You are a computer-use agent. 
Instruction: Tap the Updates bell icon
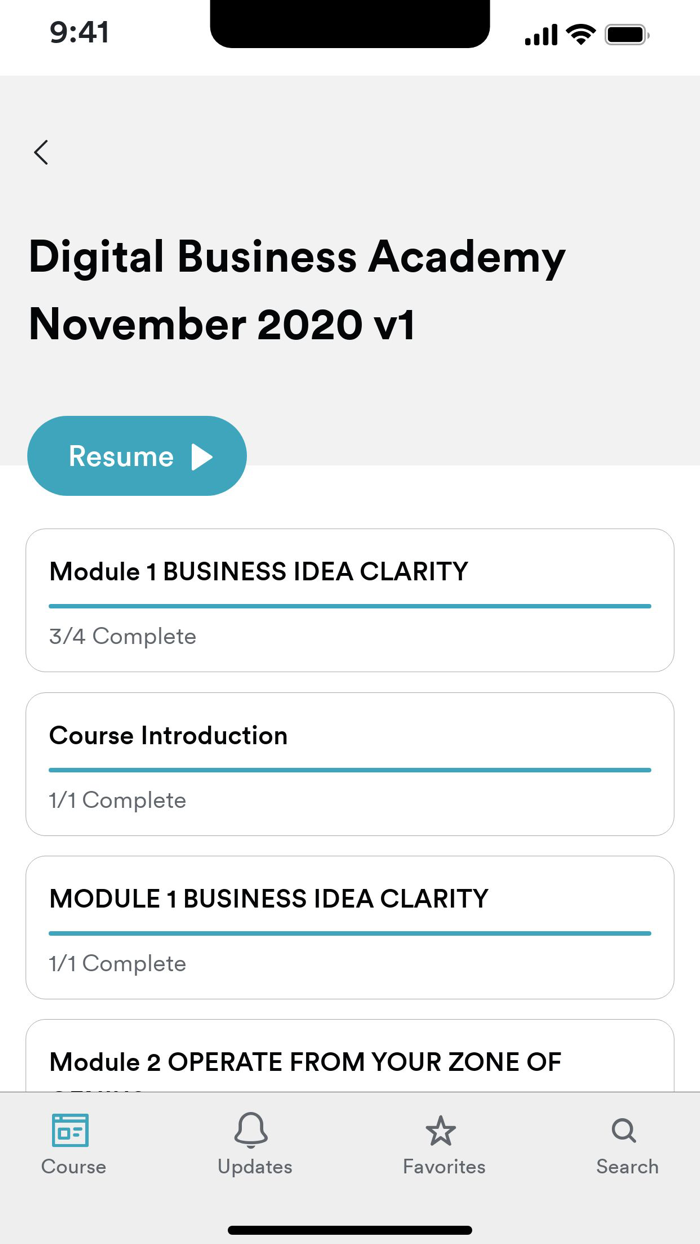[x=253, y=1131]
